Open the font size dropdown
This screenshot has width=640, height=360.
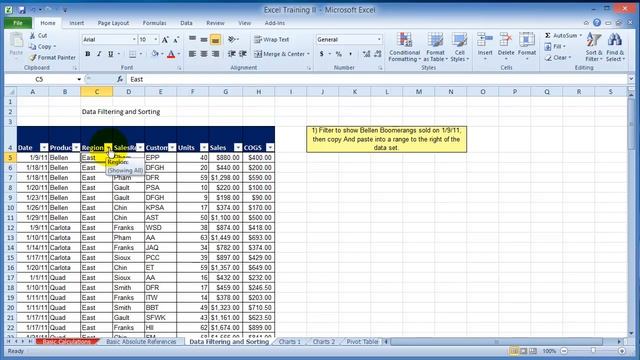pos(156,40)
